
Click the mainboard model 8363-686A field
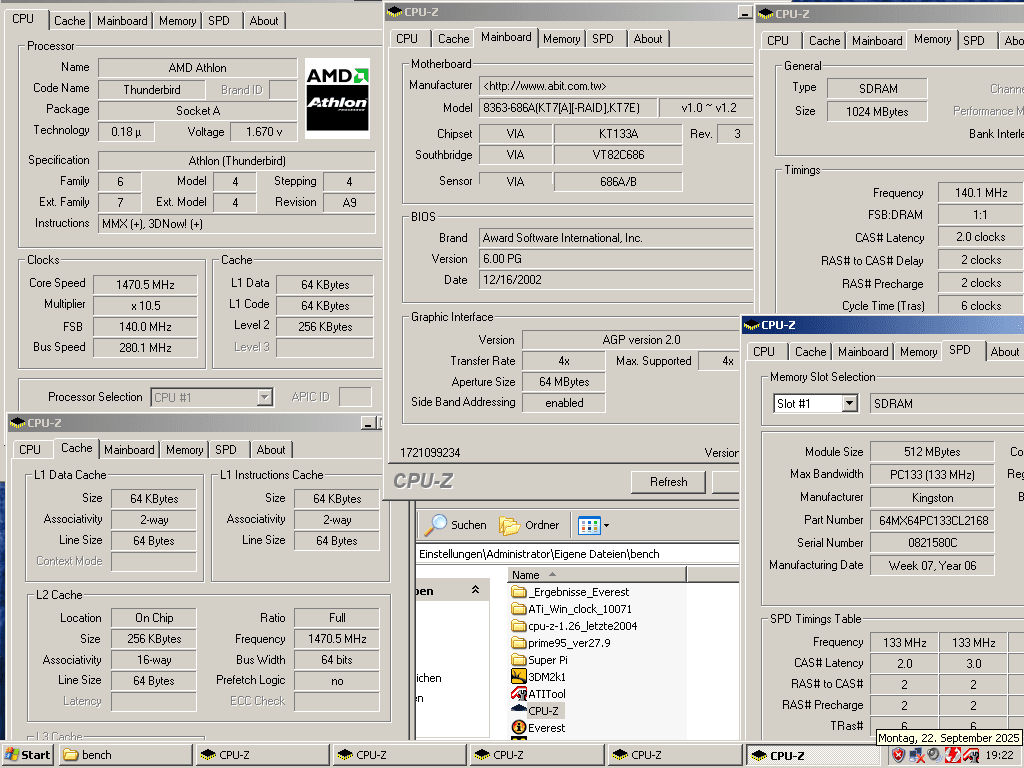[x=568, y=108]
